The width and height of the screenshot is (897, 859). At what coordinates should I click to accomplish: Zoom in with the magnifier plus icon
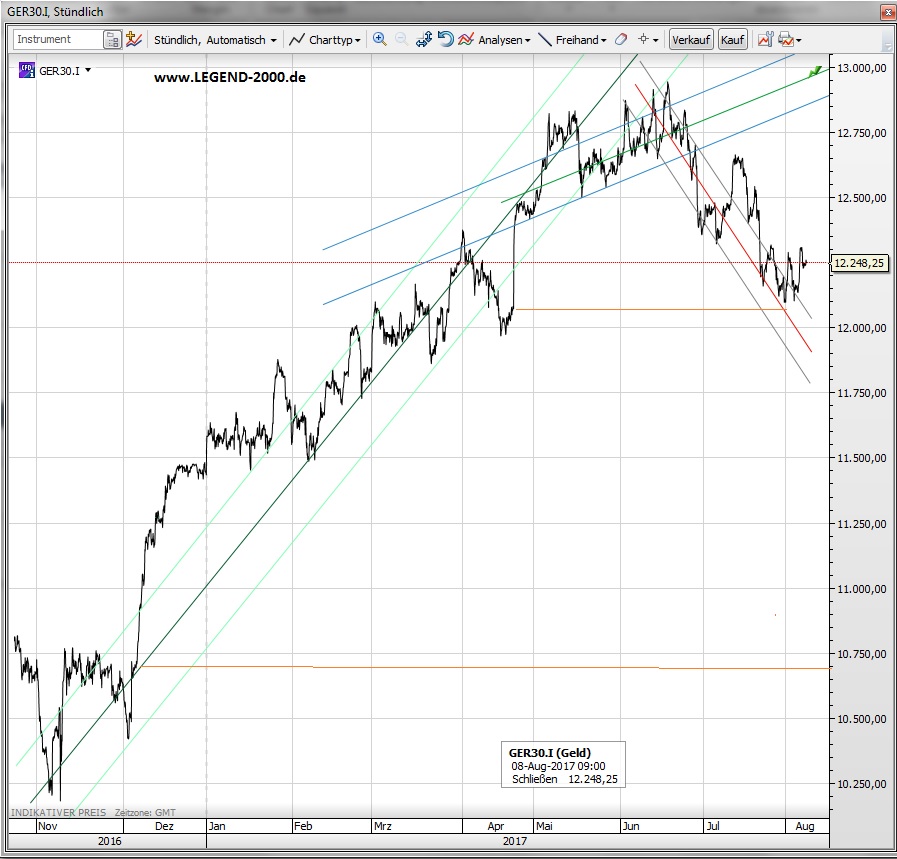380,40
